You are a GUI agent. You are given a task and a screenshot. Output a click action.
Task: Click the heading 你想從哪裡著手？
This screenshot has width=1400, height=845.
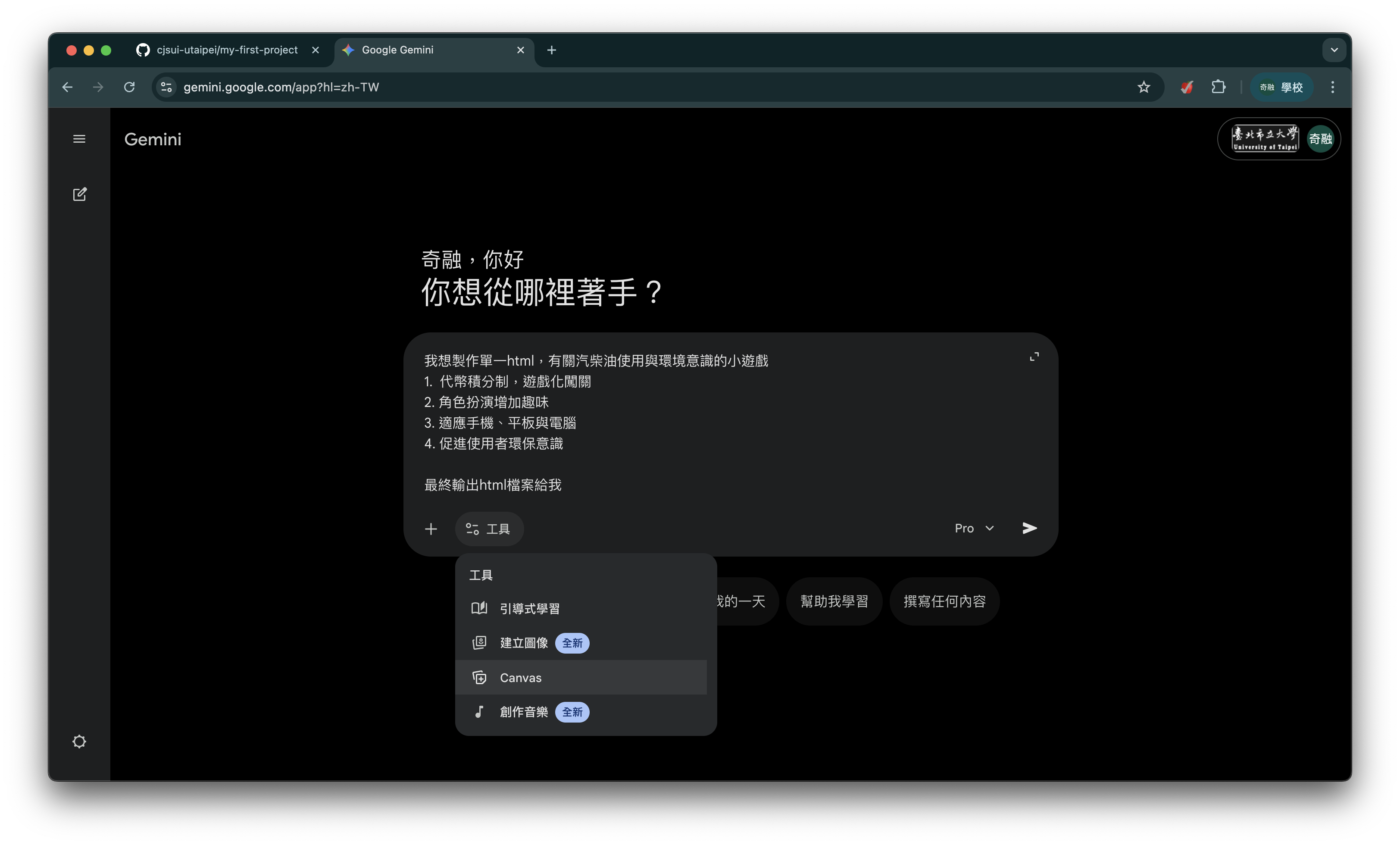pyautogui.click(x=541, y=292)
